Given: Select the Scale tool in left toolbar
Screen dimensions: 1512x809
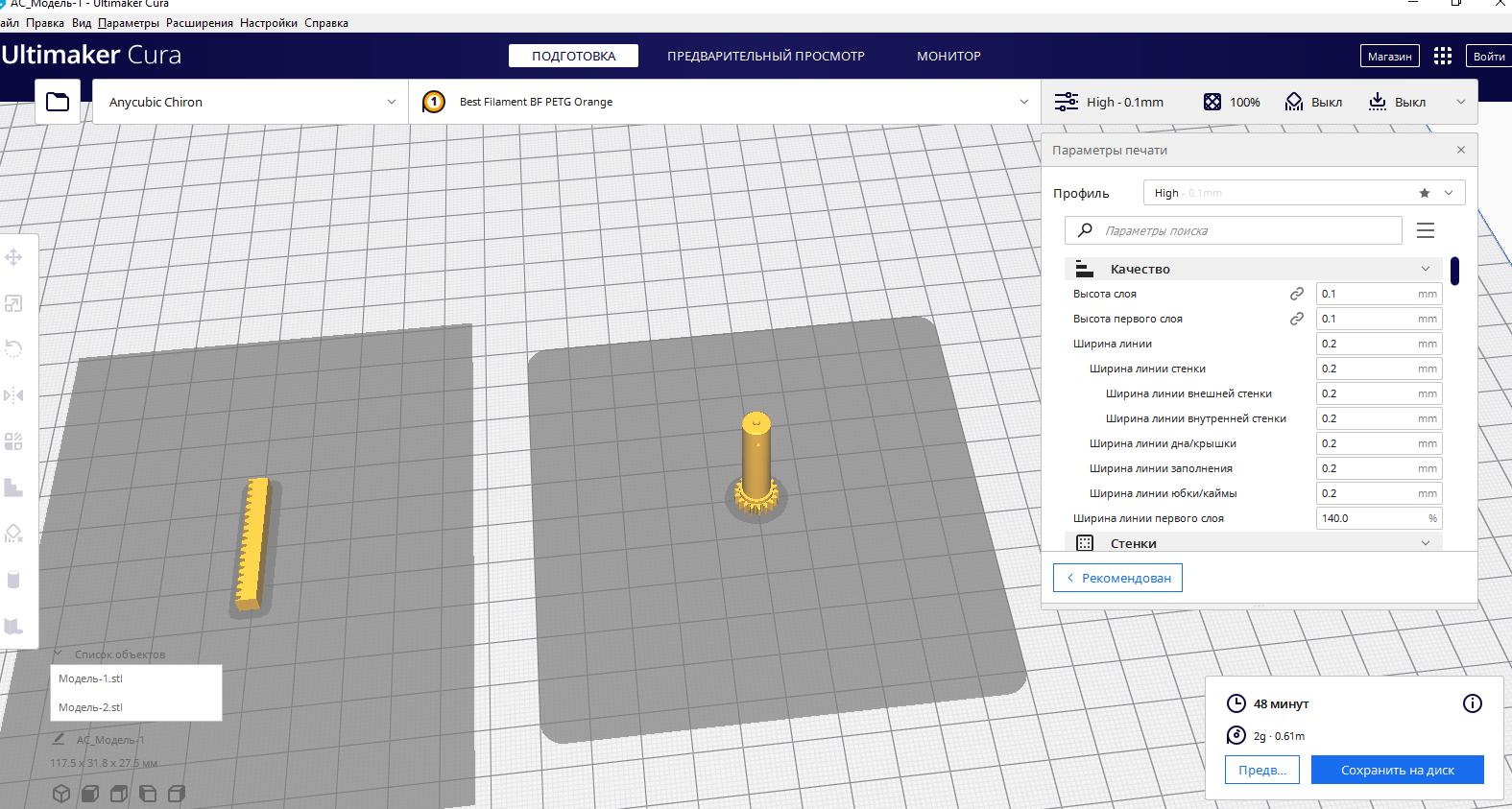Looking at the screenshot, I should tap(13, 303).
